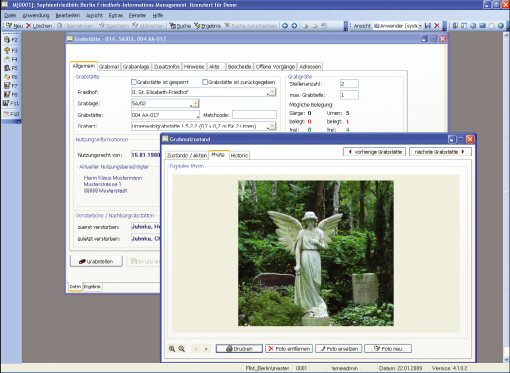Click the F5 sidebar icon
Image resolution: width=510 pixels, height=373 pixels.
[x=10, y=68]
